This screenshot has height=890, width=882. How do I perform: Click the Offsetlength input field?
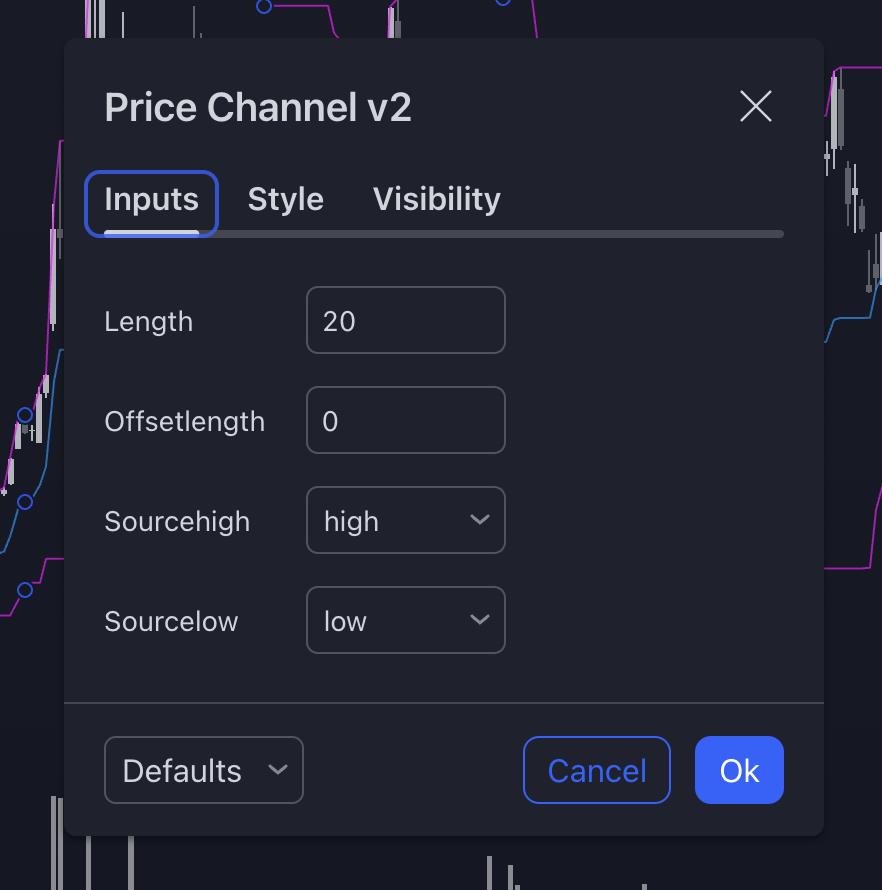[405, 420]
